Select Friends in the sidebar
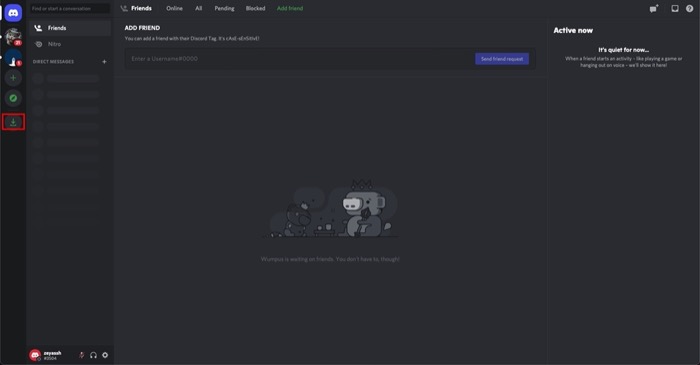This screenshot has height=365, width=700. coord(70,28)
